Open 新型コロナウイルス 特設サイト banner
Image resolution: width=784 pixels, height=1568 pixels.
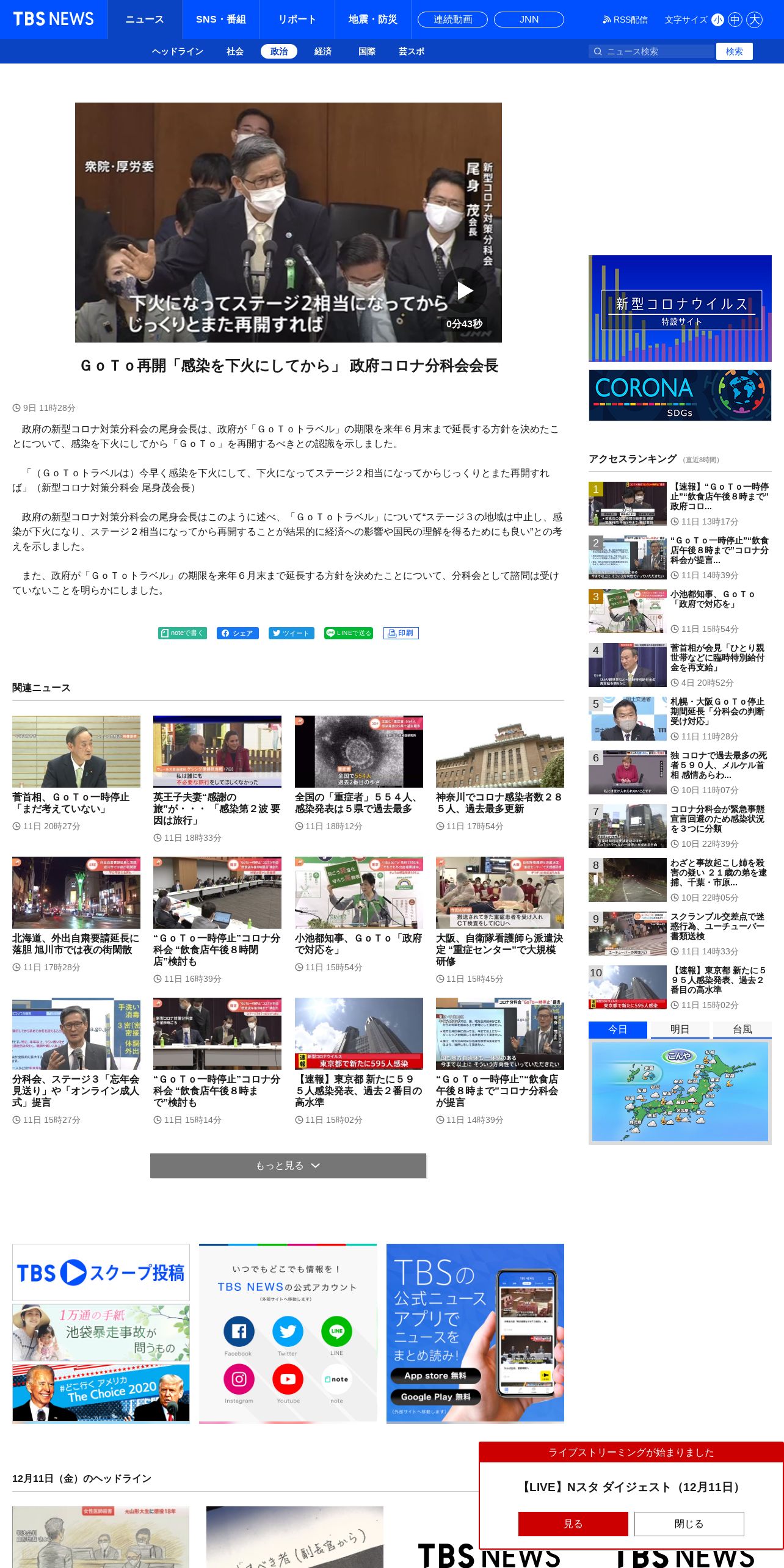[x=680, y=308]
